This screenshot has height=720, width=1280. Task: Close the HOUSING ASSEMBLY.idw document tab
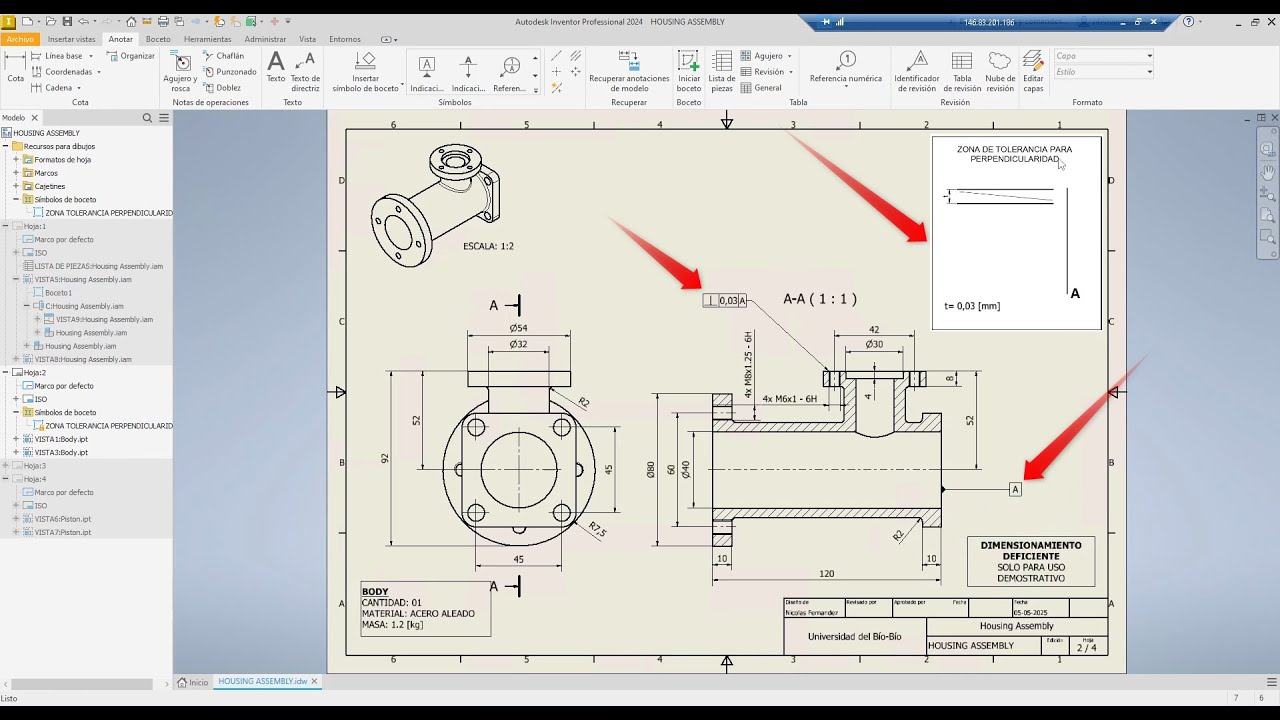tap(315, 682)
